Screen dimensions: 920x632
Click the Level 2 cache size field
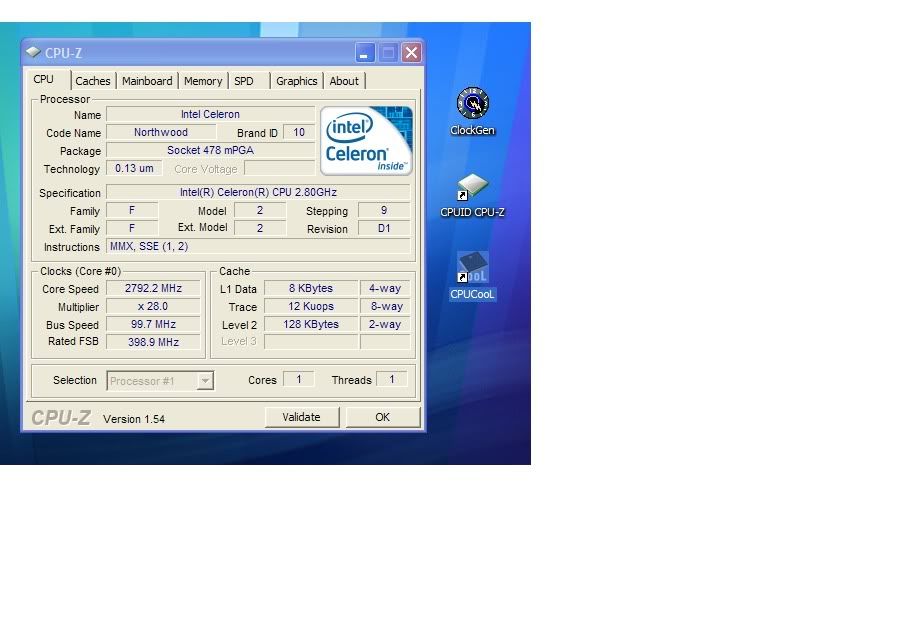click(x=311, y=325)
